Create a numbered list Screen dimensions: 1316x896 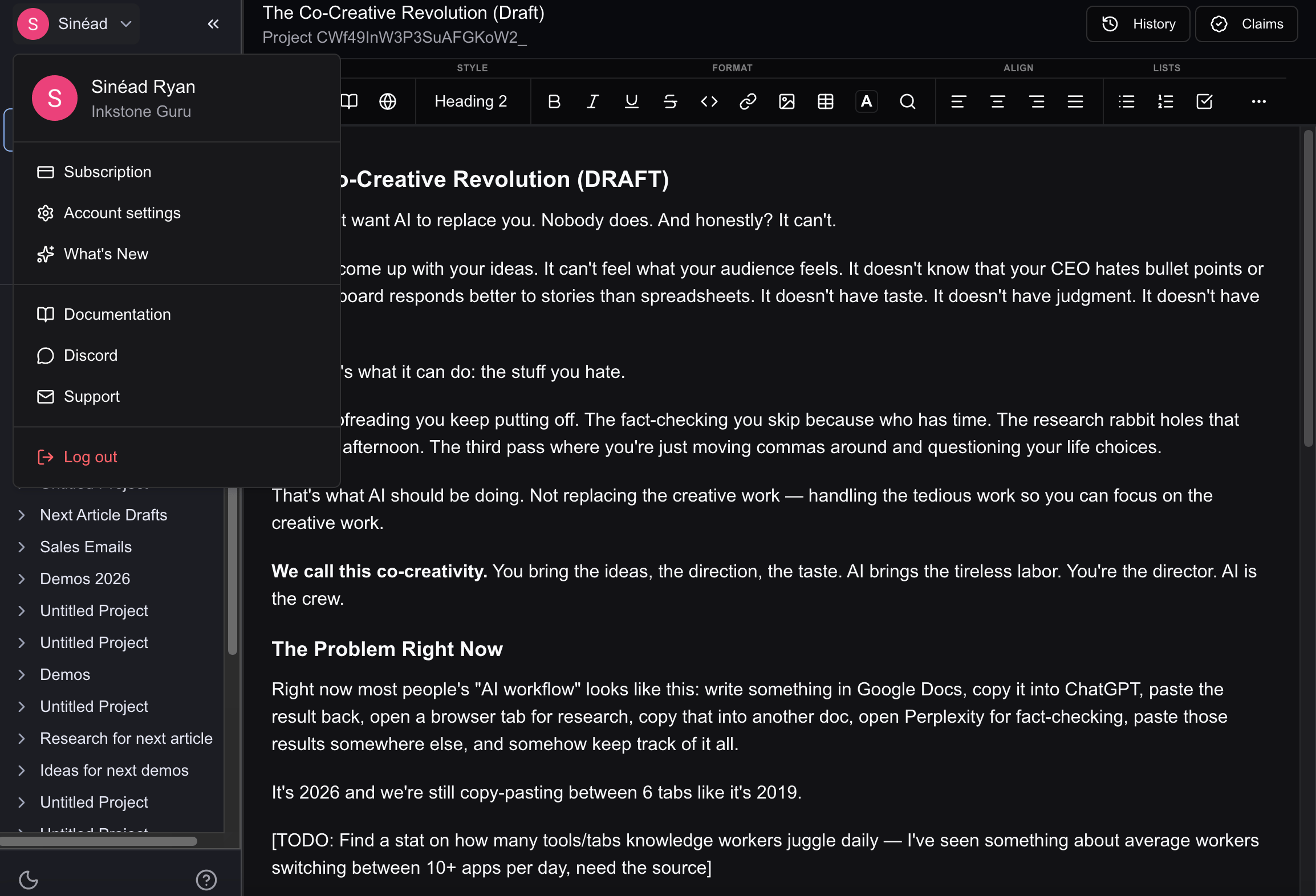1165,101
